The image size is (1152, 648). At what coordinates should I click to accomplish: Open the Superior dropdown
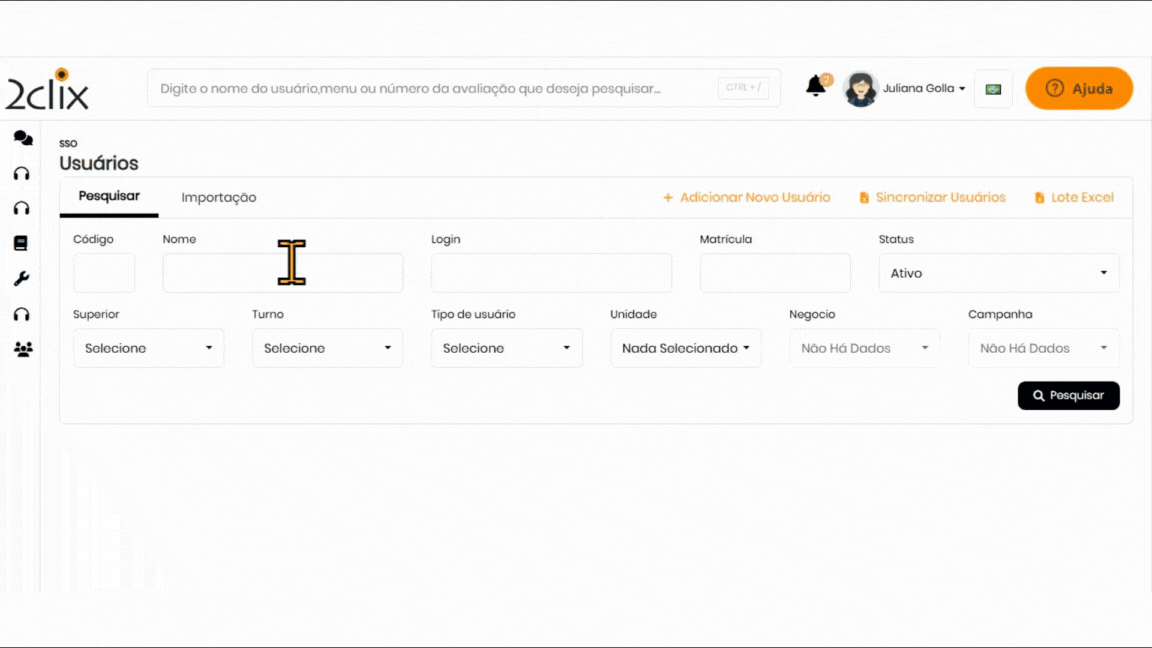tap(148, 348)
